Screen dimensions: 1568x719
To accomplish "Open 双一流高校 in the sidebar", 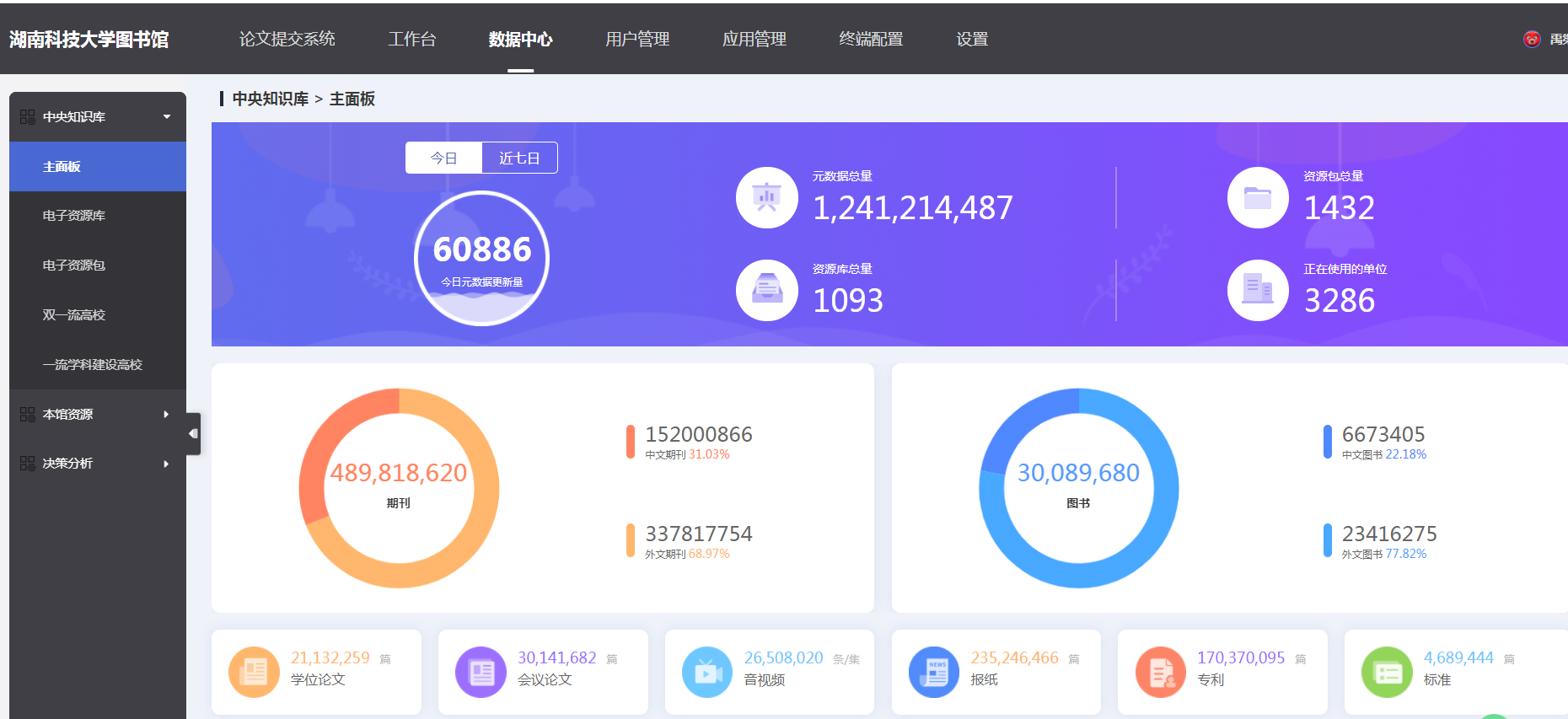I will pos(98,315).
